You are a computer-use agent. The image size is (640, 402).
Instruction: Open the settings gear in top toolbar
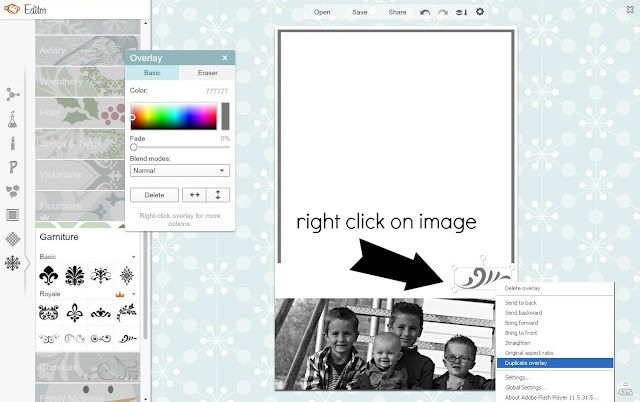click(480, 12)
